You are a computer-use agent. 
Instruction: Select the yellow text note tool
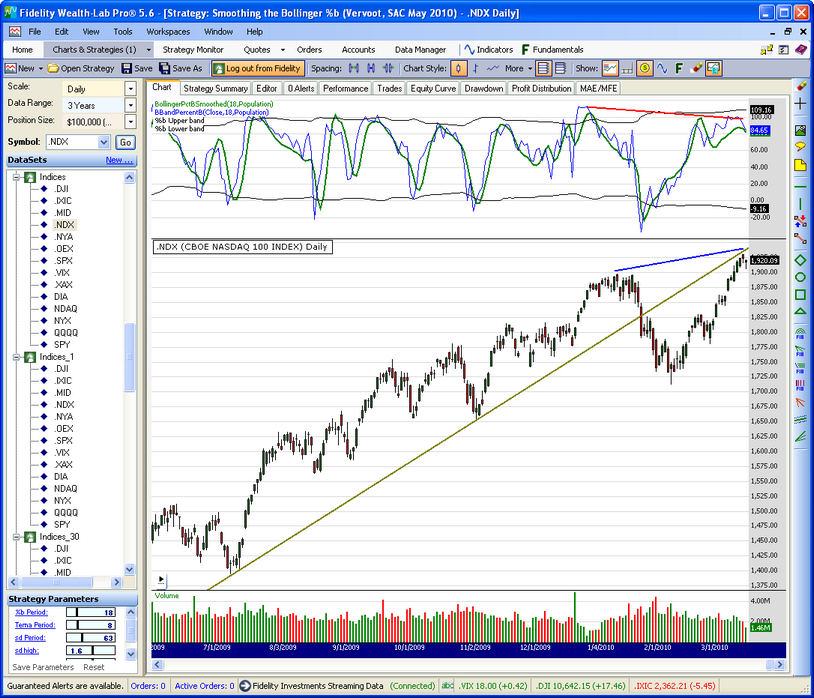click(800, 164)
